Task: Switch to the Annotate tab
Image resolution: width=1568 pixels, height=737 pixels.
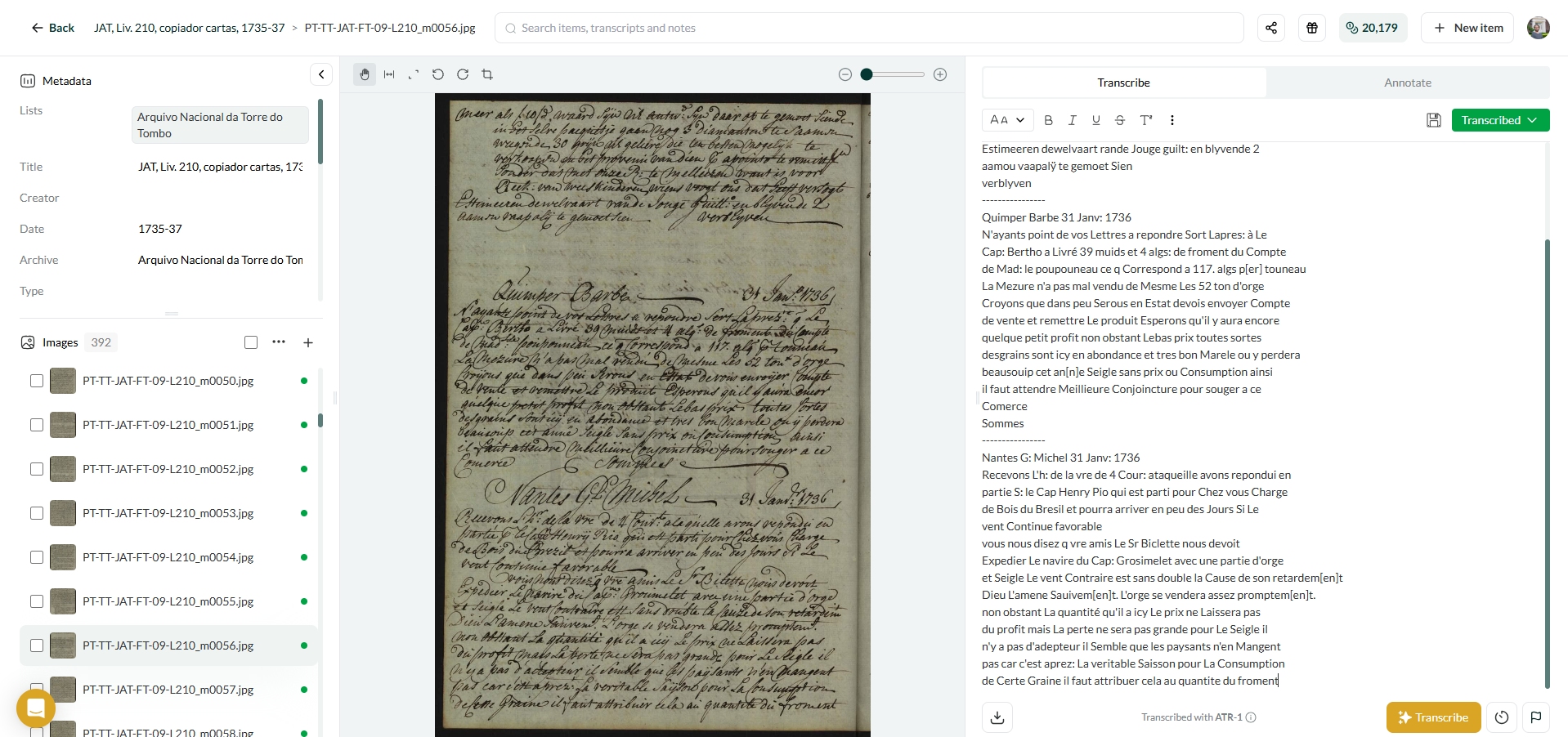Action: tap(1407, 83)
